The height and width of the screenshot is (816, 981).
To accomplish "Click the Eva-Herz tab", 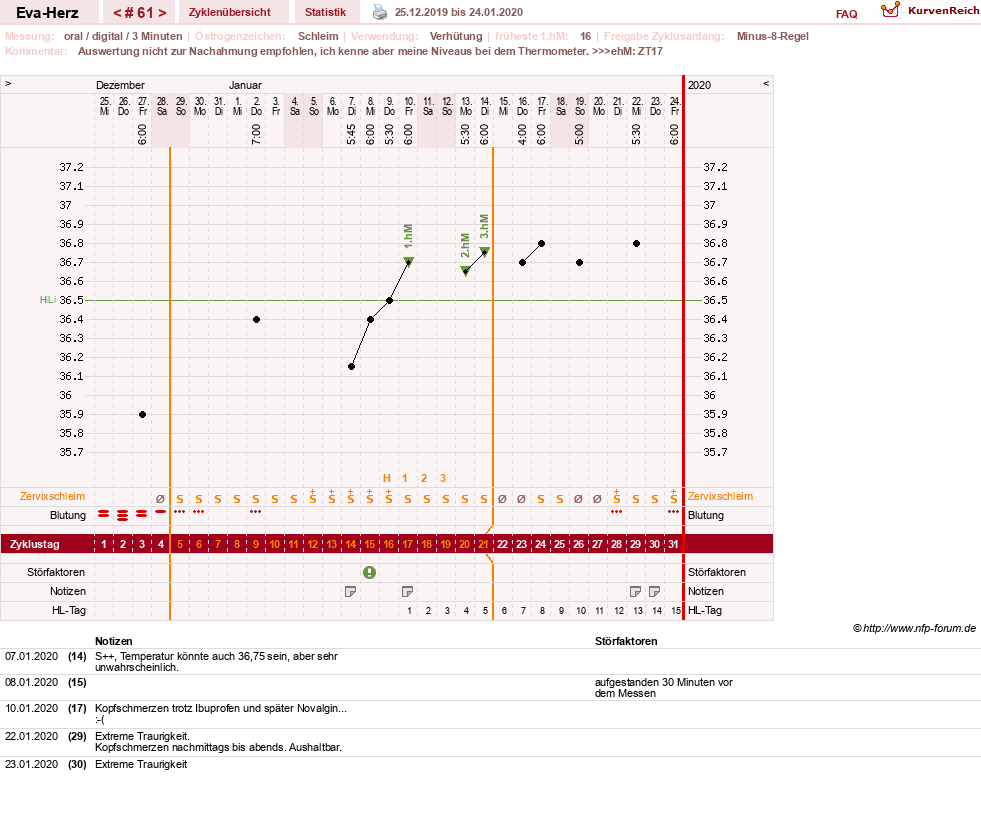I will point(48,12).
